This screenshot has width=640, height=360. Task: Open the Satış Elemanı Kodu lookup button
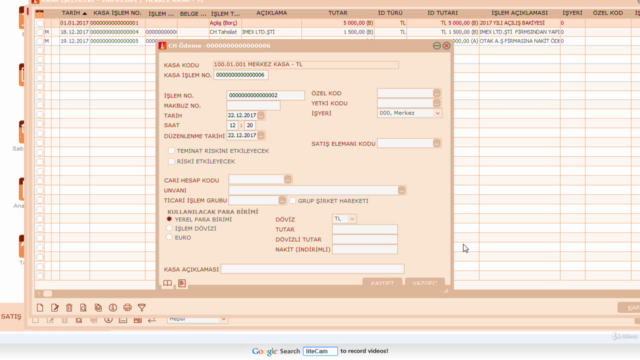[x=437, y=143]
